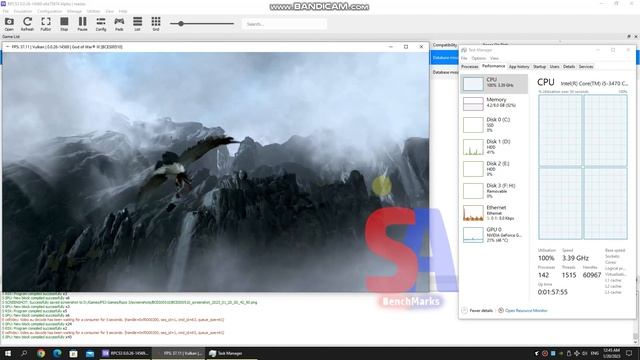Open the RPCS3 Emulation menu
The image size is (640, 360).
pyautogui.click(x=23, y=11)
